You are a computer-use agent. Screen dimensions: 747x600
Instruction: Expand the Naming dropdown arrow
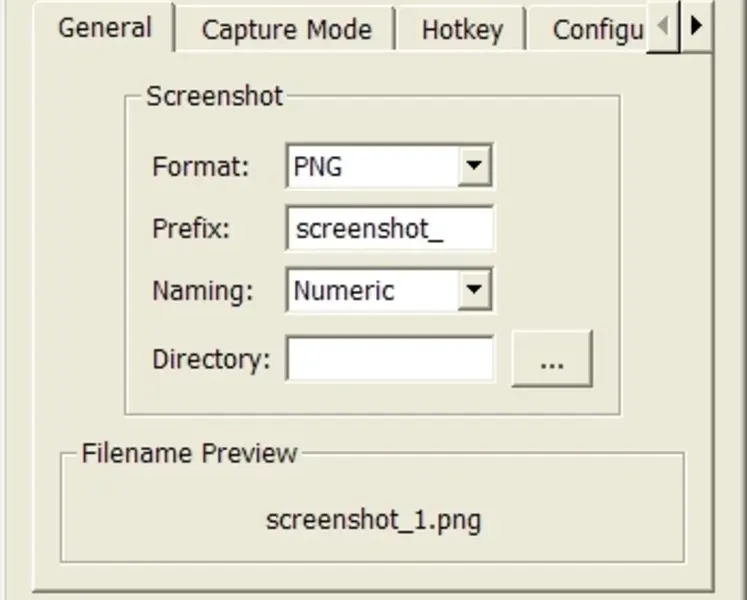click(x=475, y=291)
